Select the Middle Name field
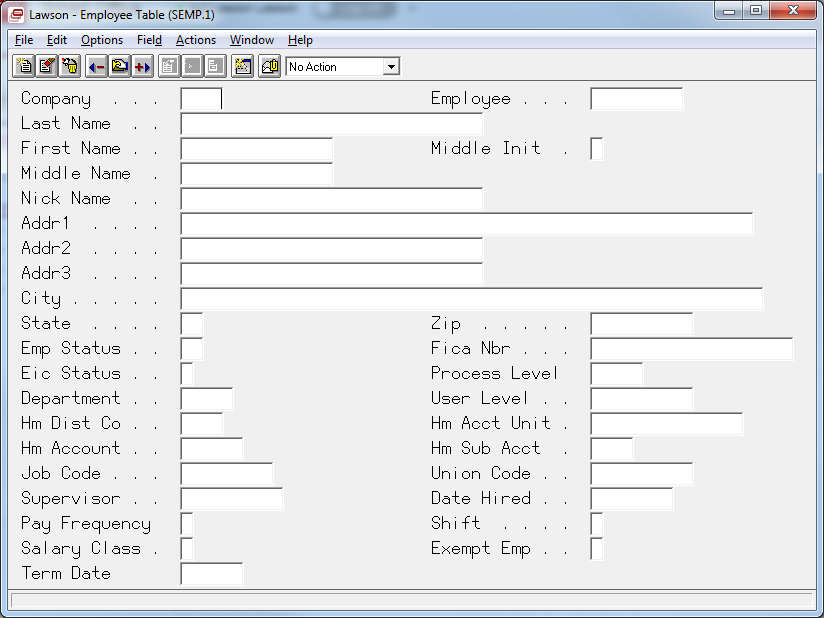 point(256,174)
